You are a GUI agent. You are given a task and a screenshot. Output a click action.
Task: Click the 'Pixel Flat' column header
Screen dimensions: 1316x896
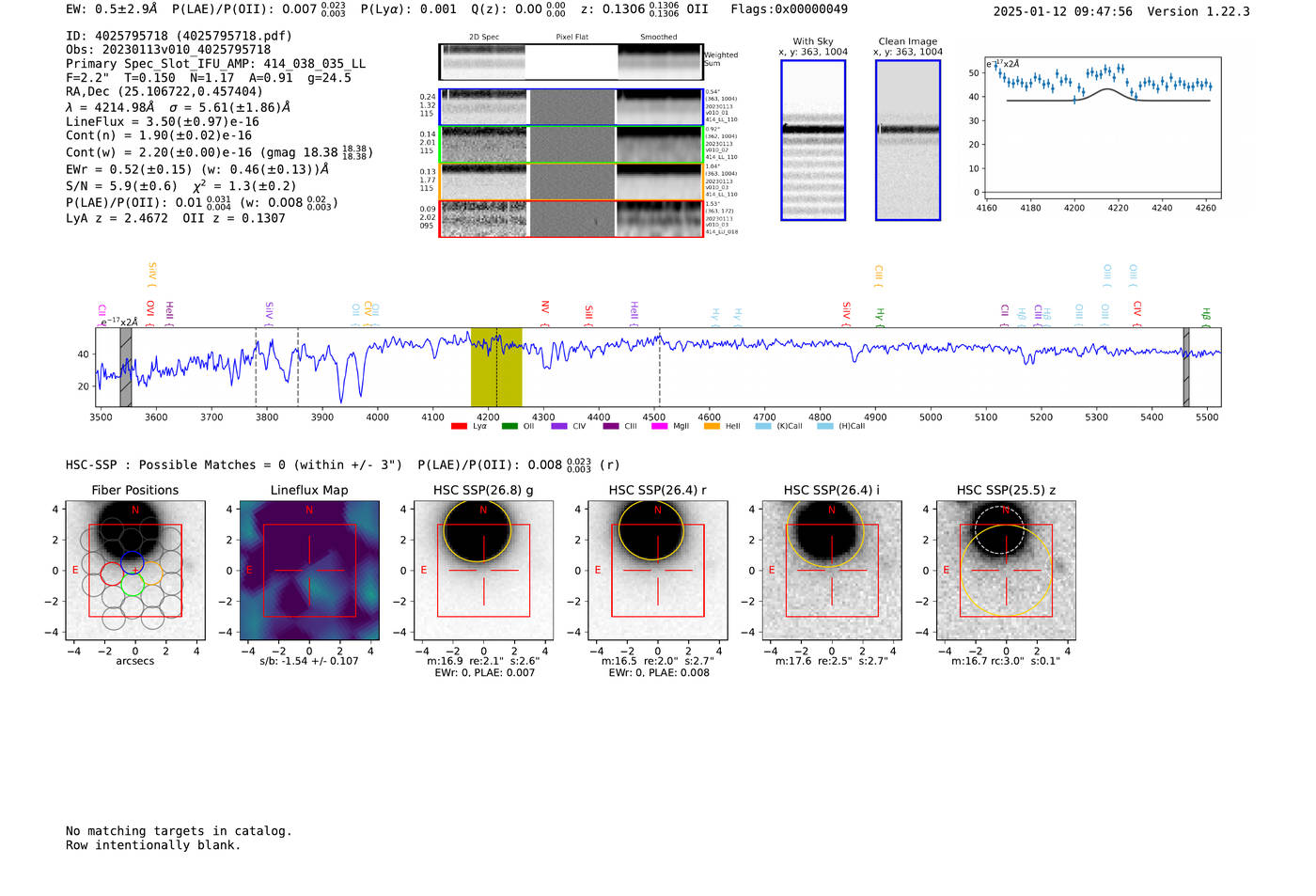572,38
